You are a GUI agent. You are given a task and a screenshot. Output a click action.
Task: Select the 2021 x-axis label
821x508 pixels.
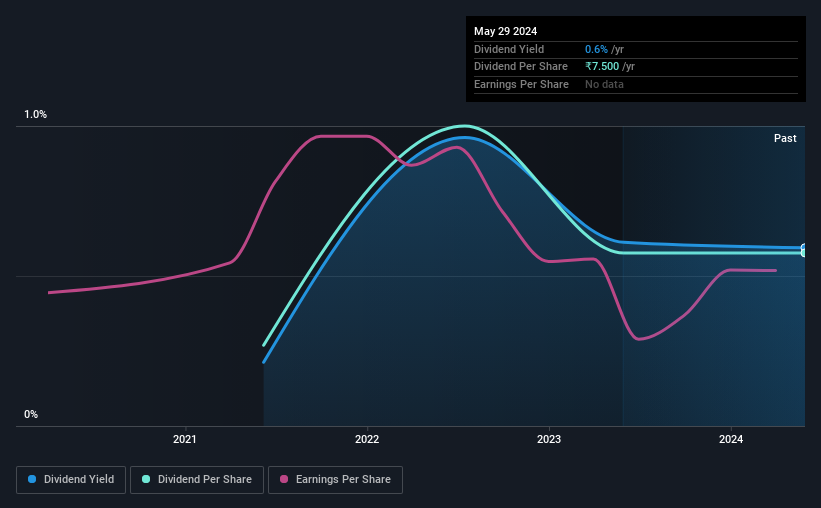185,439
